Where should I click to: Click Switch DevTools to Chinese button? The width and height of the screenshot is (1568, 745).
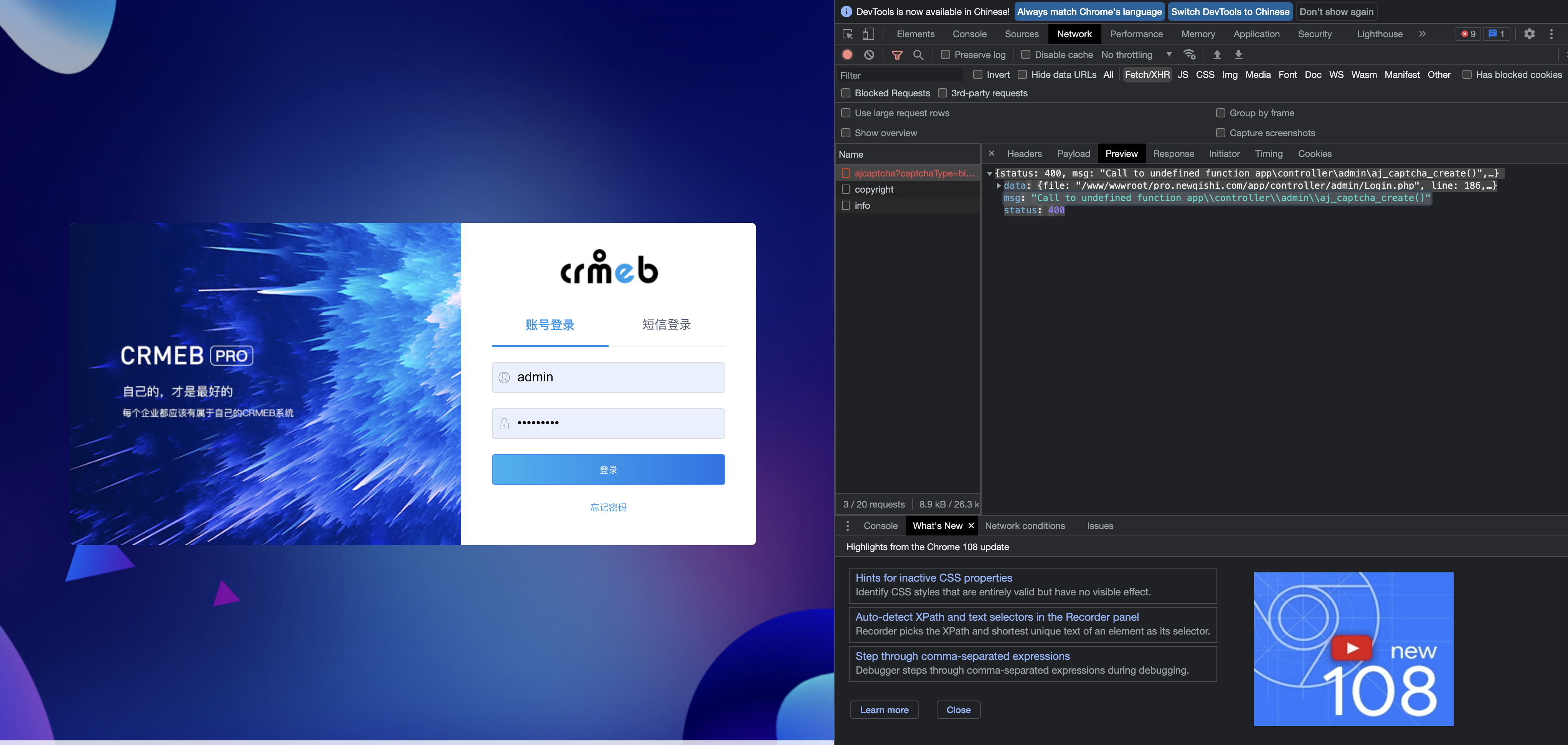(1230, 12)
